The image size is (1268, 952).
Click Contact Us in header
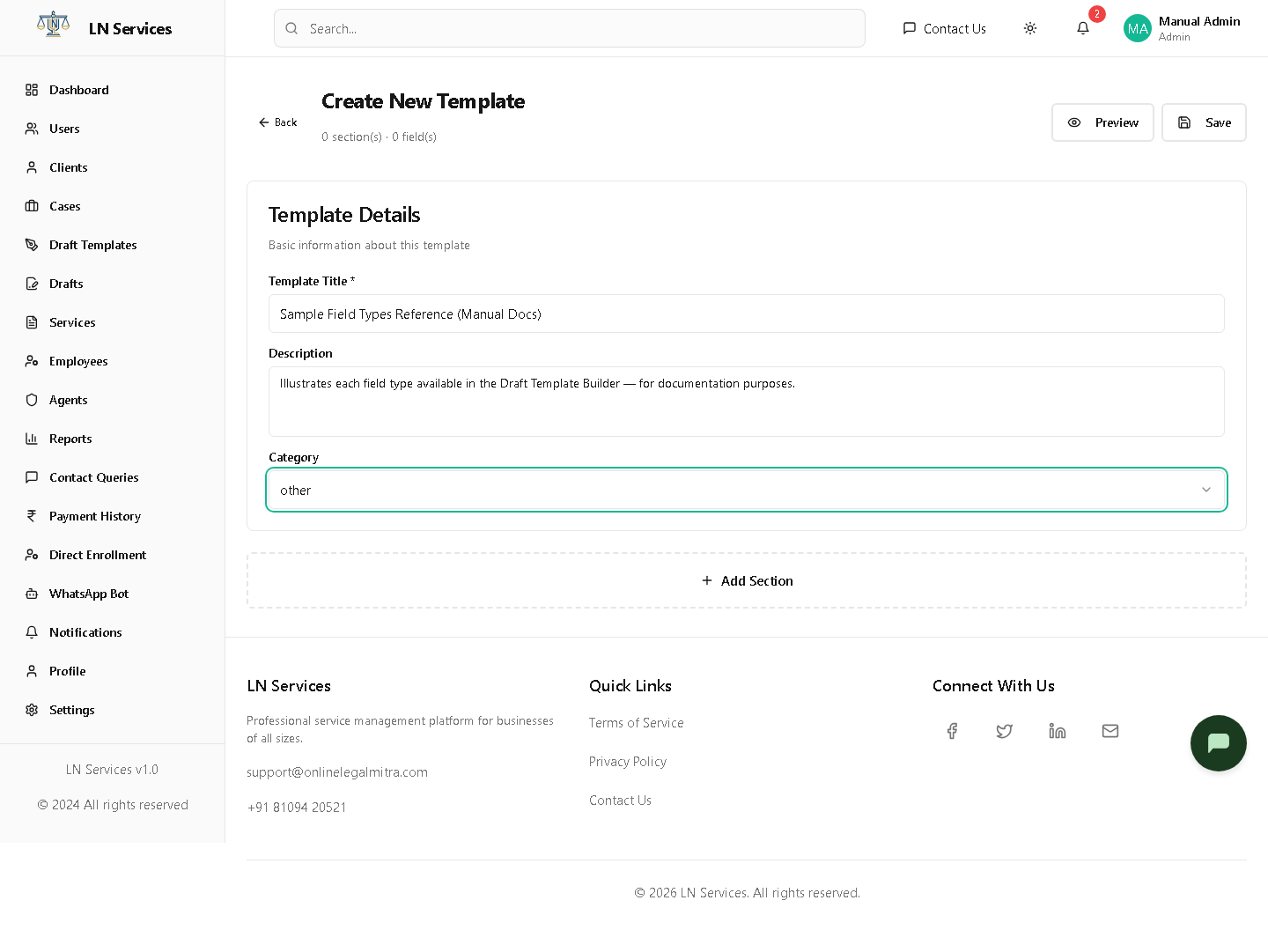[944, 28]
